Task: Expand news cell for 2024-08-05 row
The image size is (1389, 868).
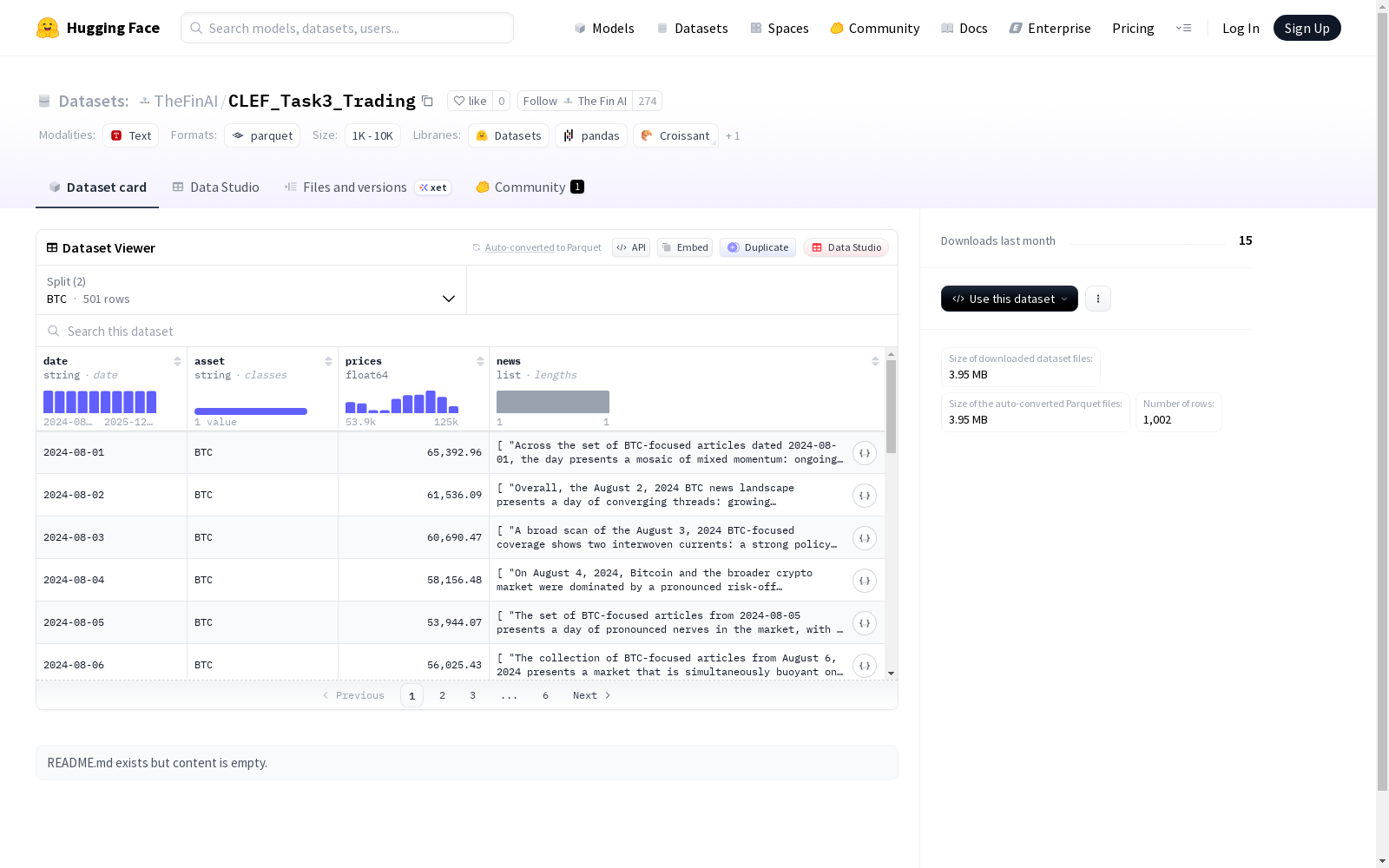Action: tap(865, 623)
